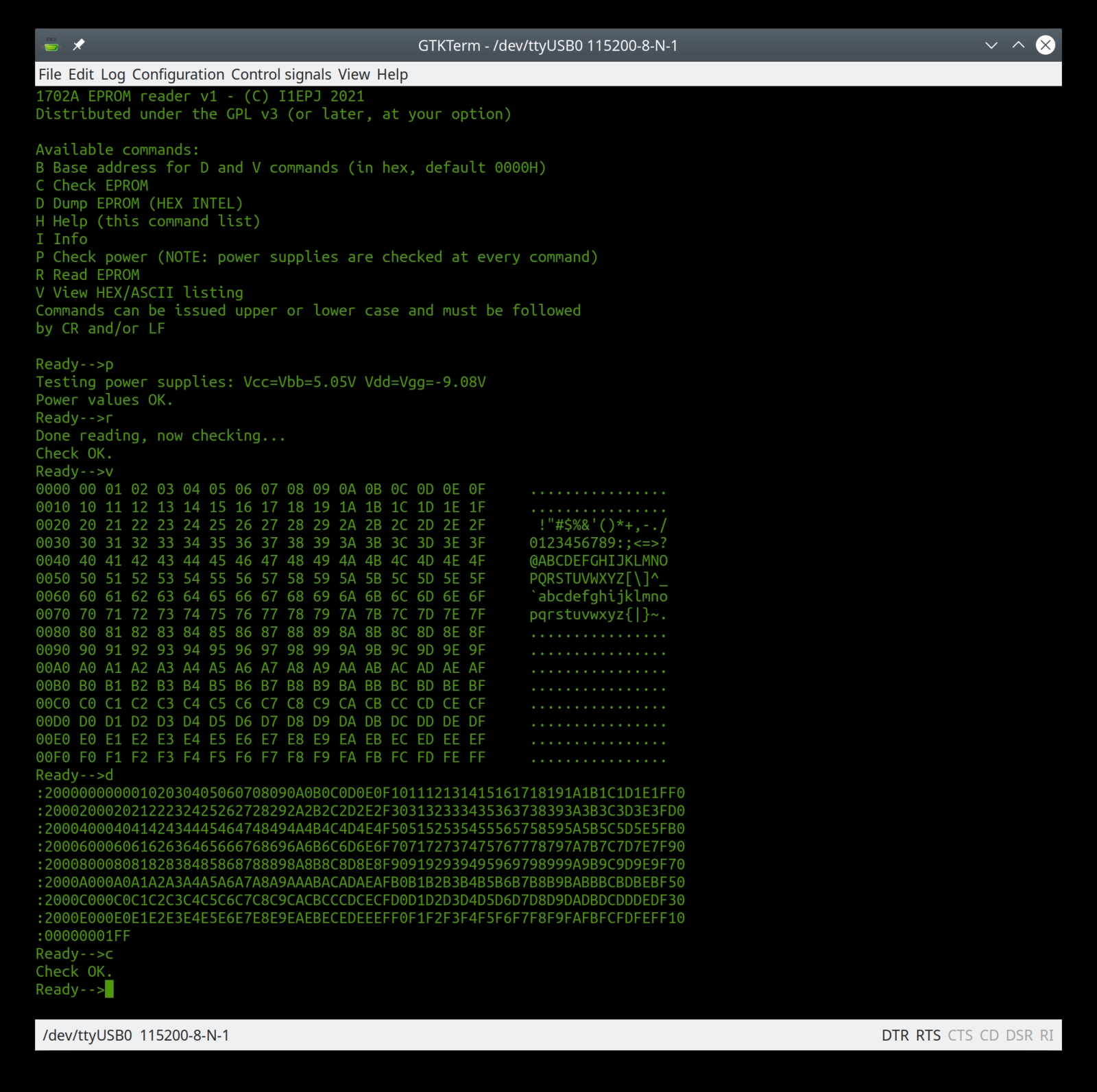The width and height of the screenshot is (1097, 1092).
Task: Open the Help menu
Action: (x=392, y=74)
